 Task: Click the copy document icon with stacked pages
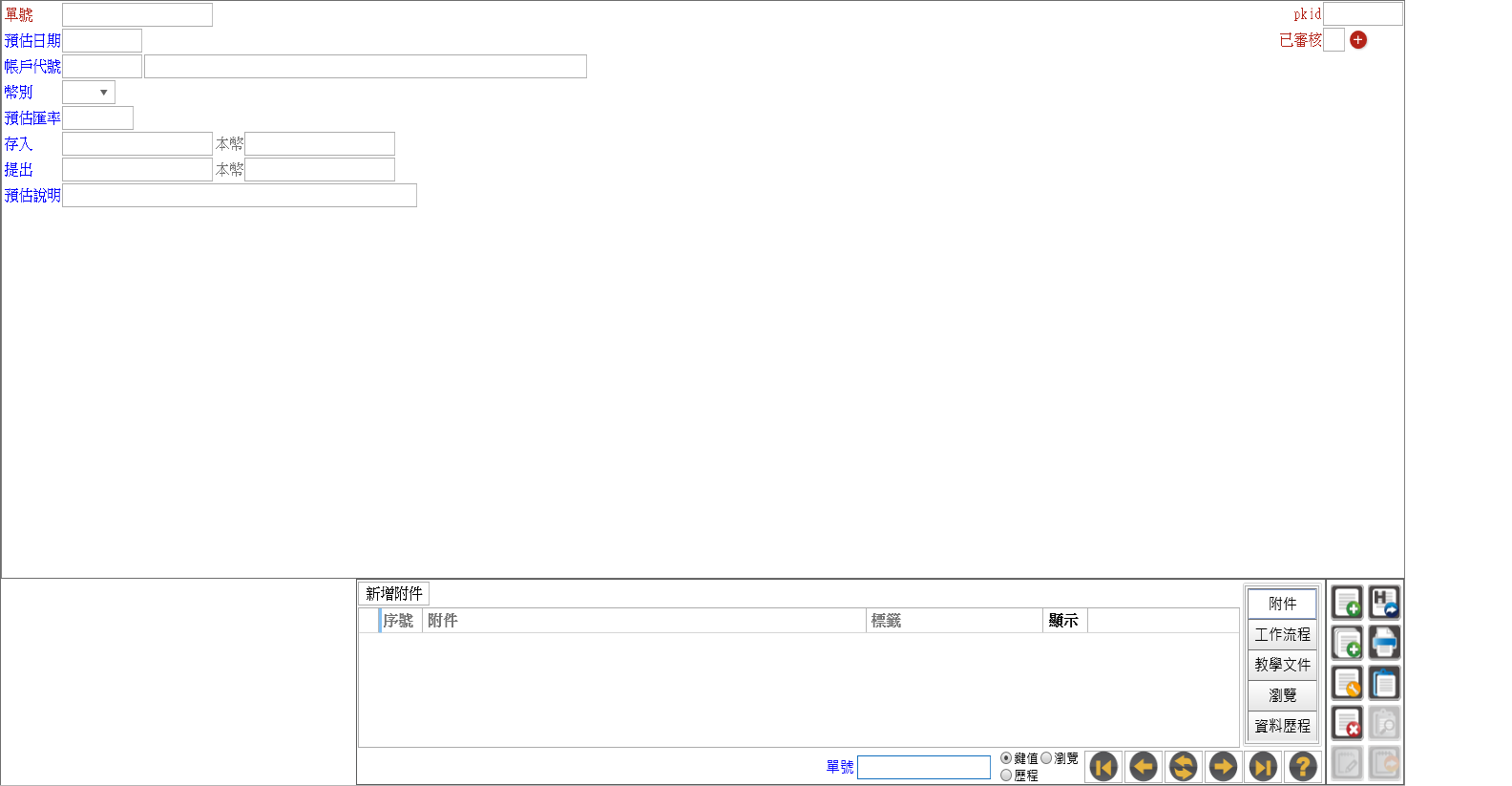click(x=1347, y=643)
